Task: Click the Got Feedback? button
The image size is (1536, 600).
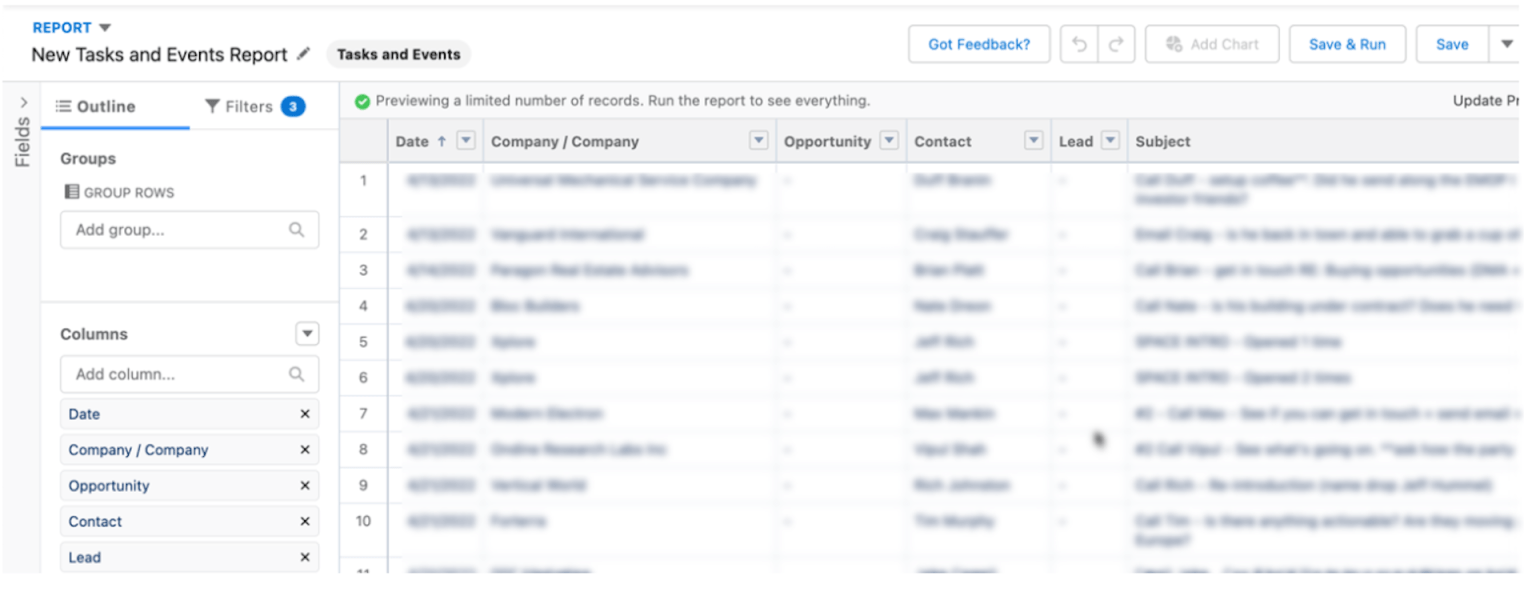Action: click(x=978, y=44)
